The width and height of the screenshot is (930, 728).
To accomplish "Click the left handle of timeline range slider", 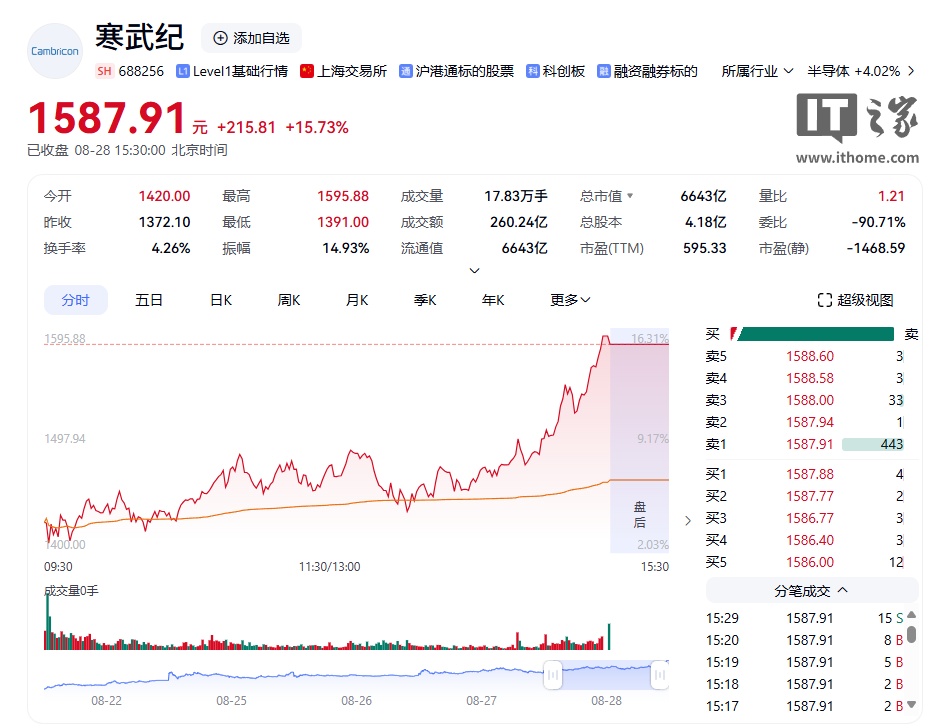I will [x=551, y=677].
